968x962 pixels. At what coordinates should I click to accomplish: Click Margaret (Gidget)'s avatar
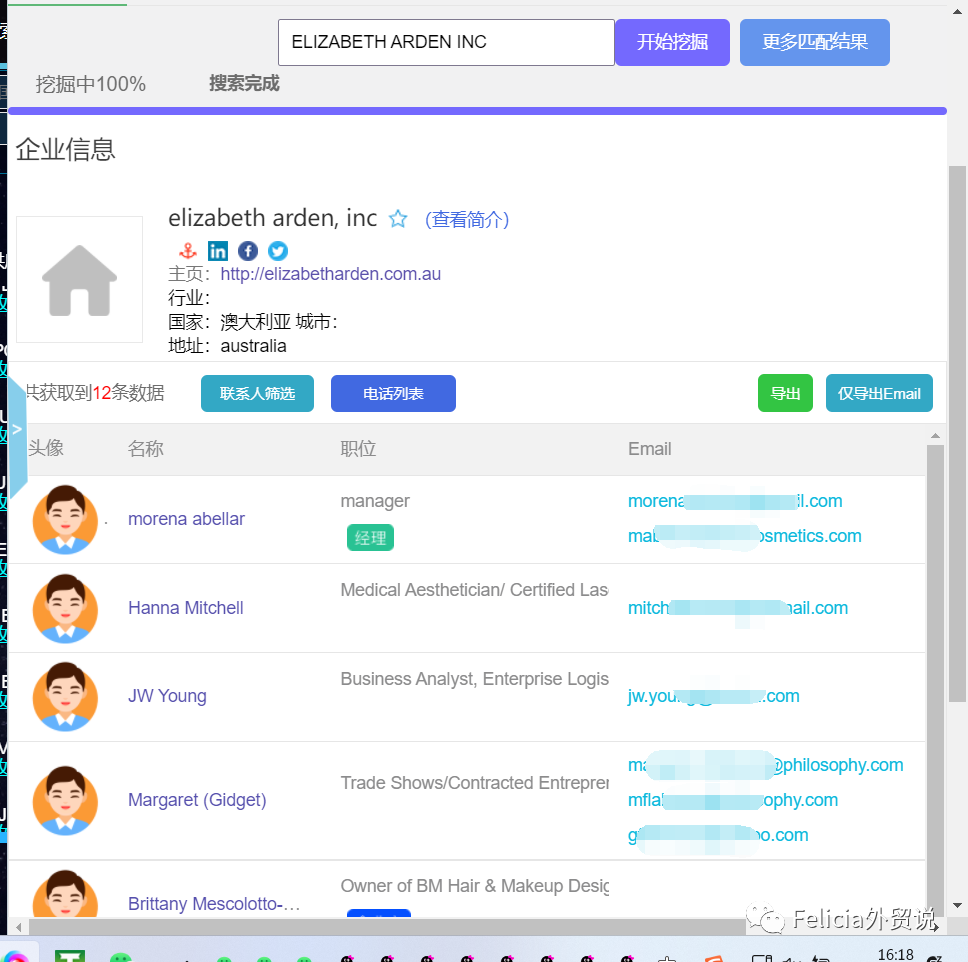point(65,800)
